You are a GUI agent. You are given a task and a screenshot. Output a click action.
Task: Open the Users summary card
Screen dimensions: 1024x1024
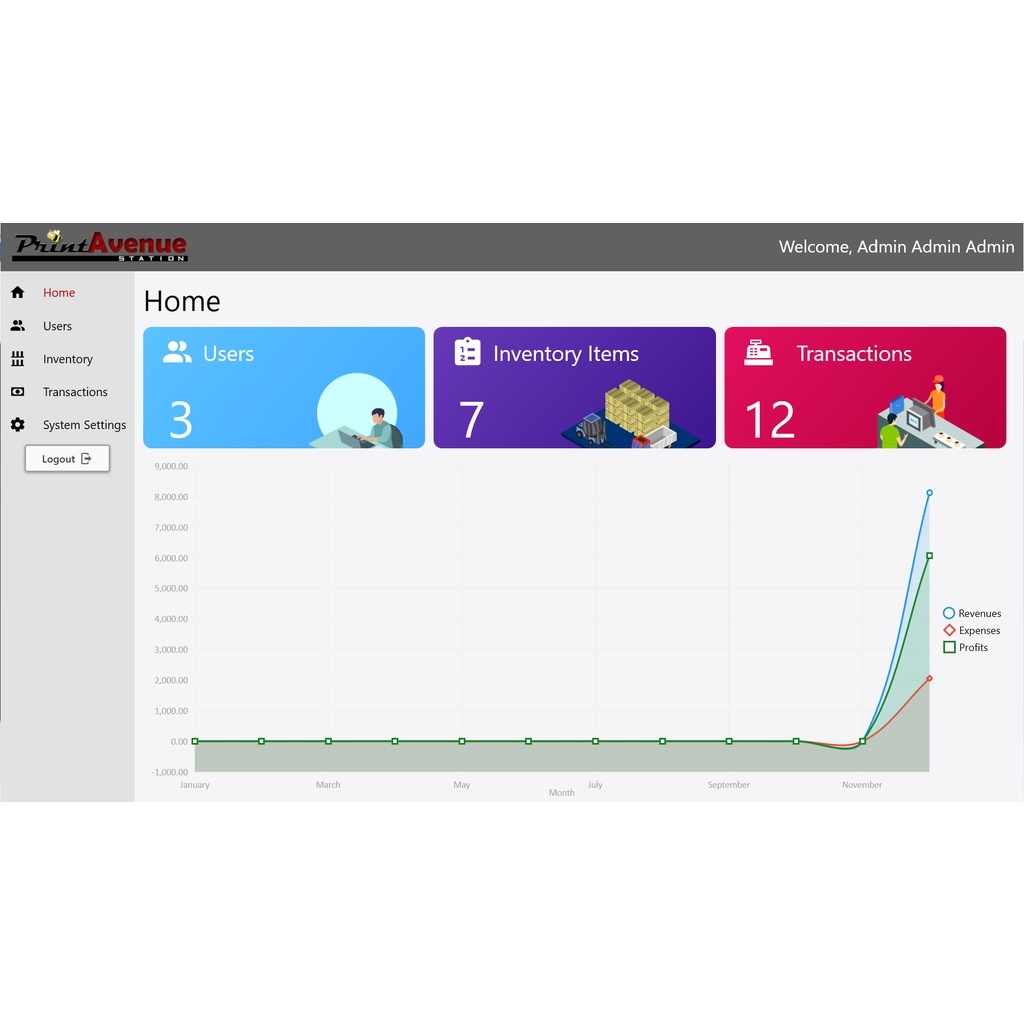point(283,388)
